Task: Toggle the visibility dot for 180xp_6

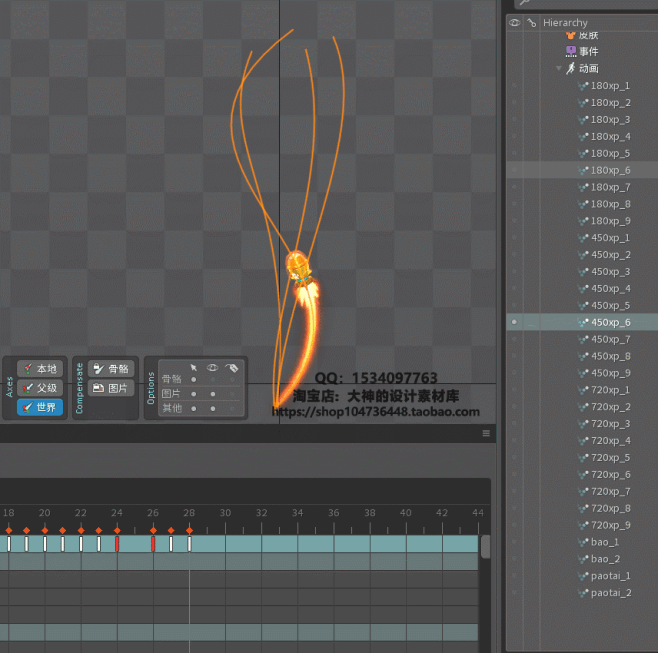Action: tap(514, 170)
